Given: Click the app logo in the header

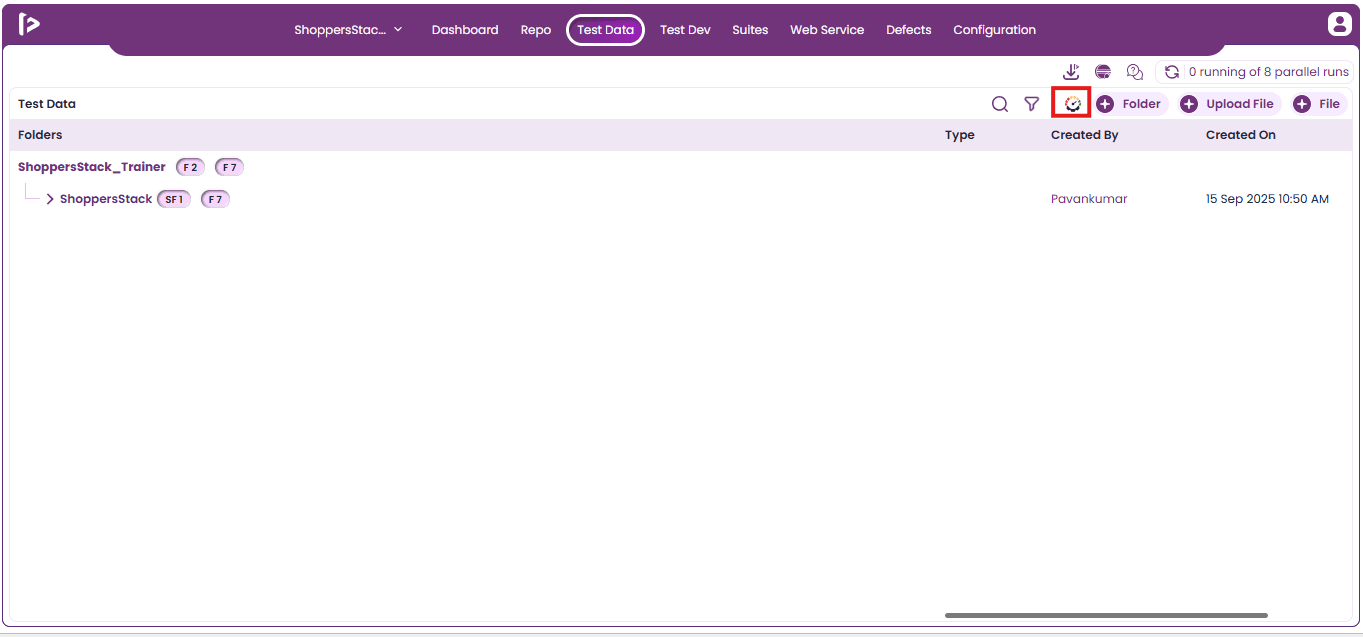Looking at the screenshot, I should click(x=29, y=25).
